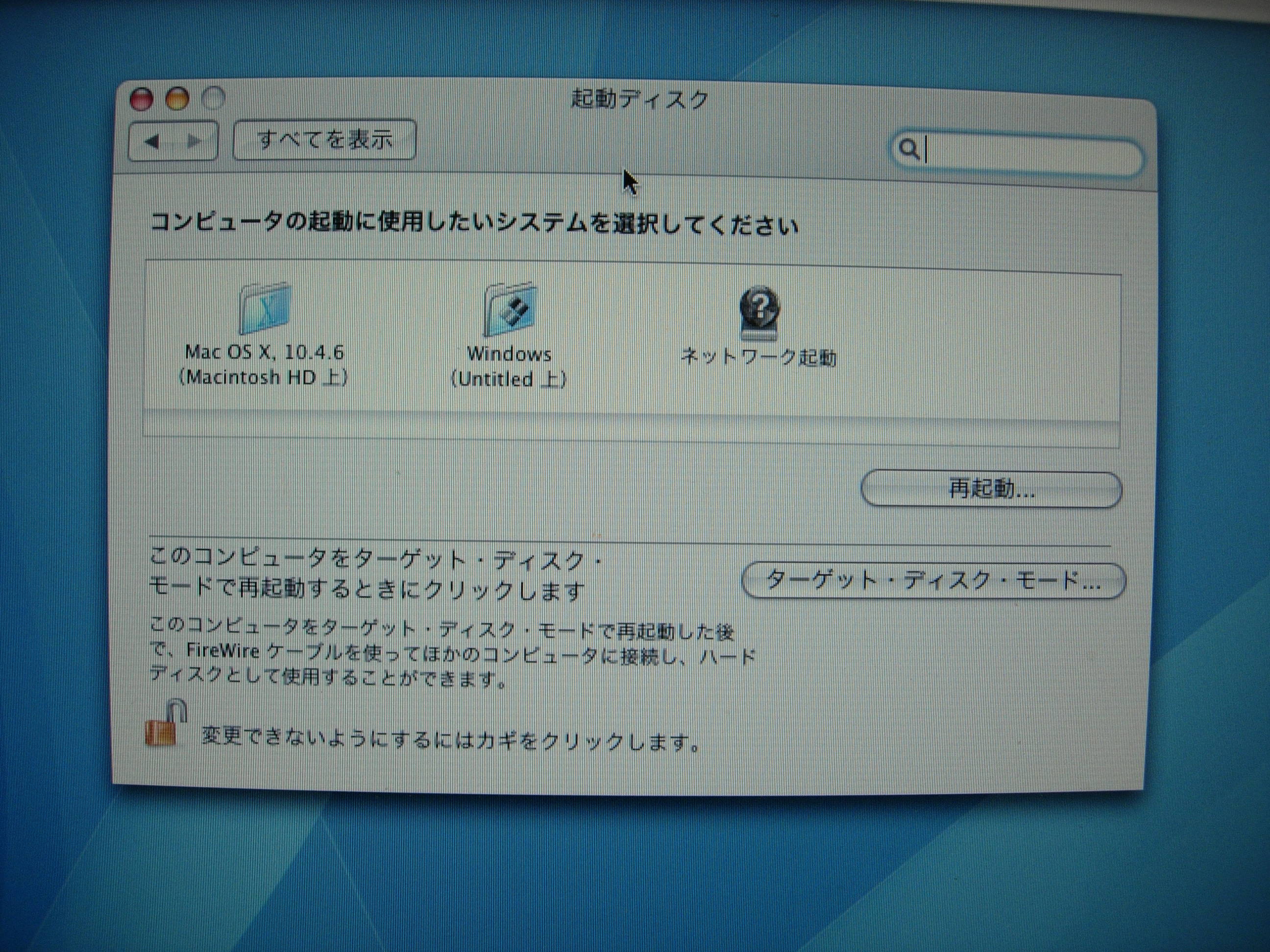Click the 起動ディスク window title
The height and width of the screenshot is (952, 1270).
tap(639, 100)
